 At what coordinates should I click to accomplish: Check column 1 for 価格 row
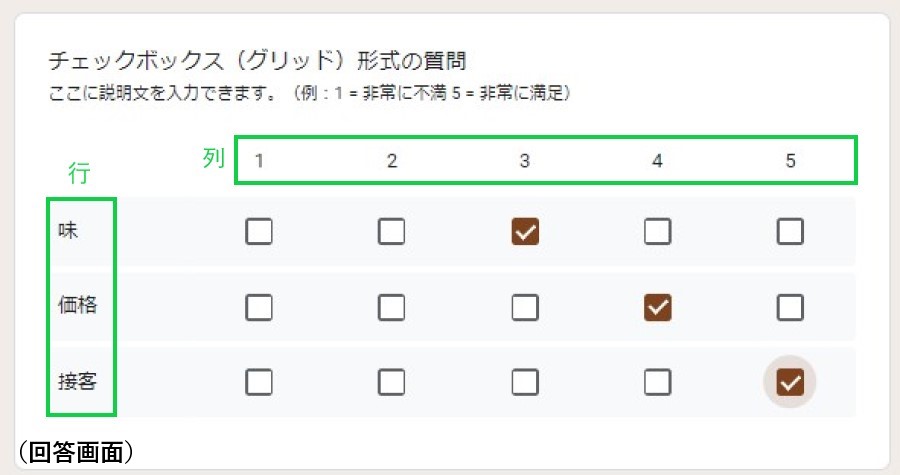click(x=259, y=307)
